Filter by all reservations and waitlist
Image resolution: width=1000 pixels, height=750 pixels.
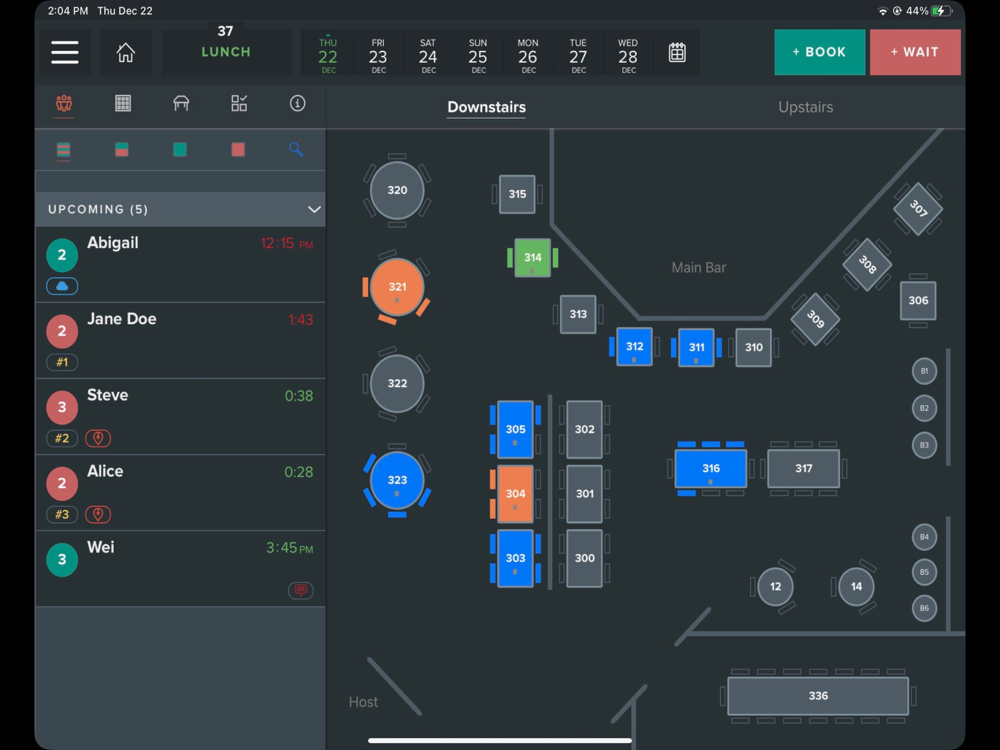pyautogui.click(x=64, y=150)
